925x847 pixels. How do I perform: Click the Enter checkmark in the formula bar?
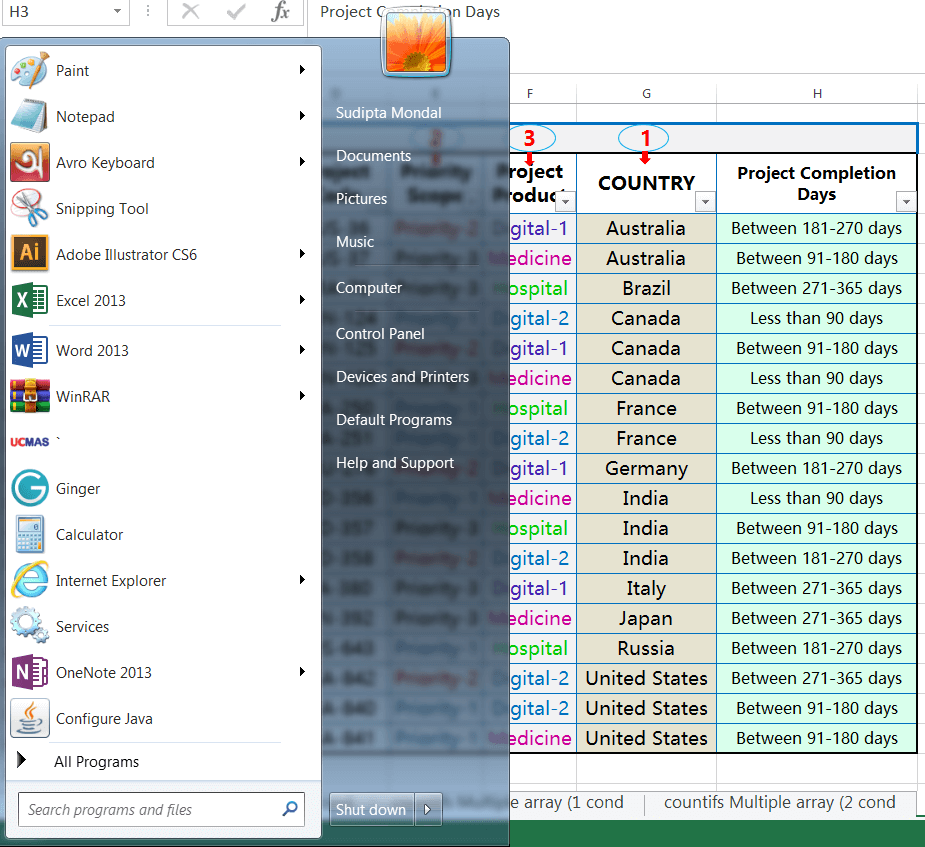(235, 11)
